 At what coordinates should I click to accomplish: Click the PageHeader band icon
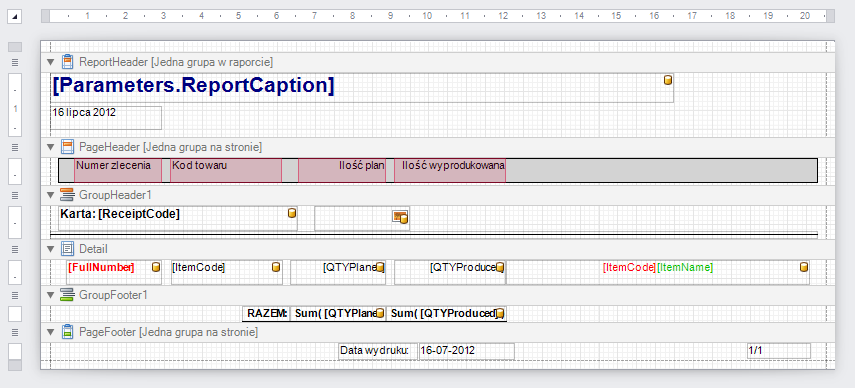[x=67, y=147]
